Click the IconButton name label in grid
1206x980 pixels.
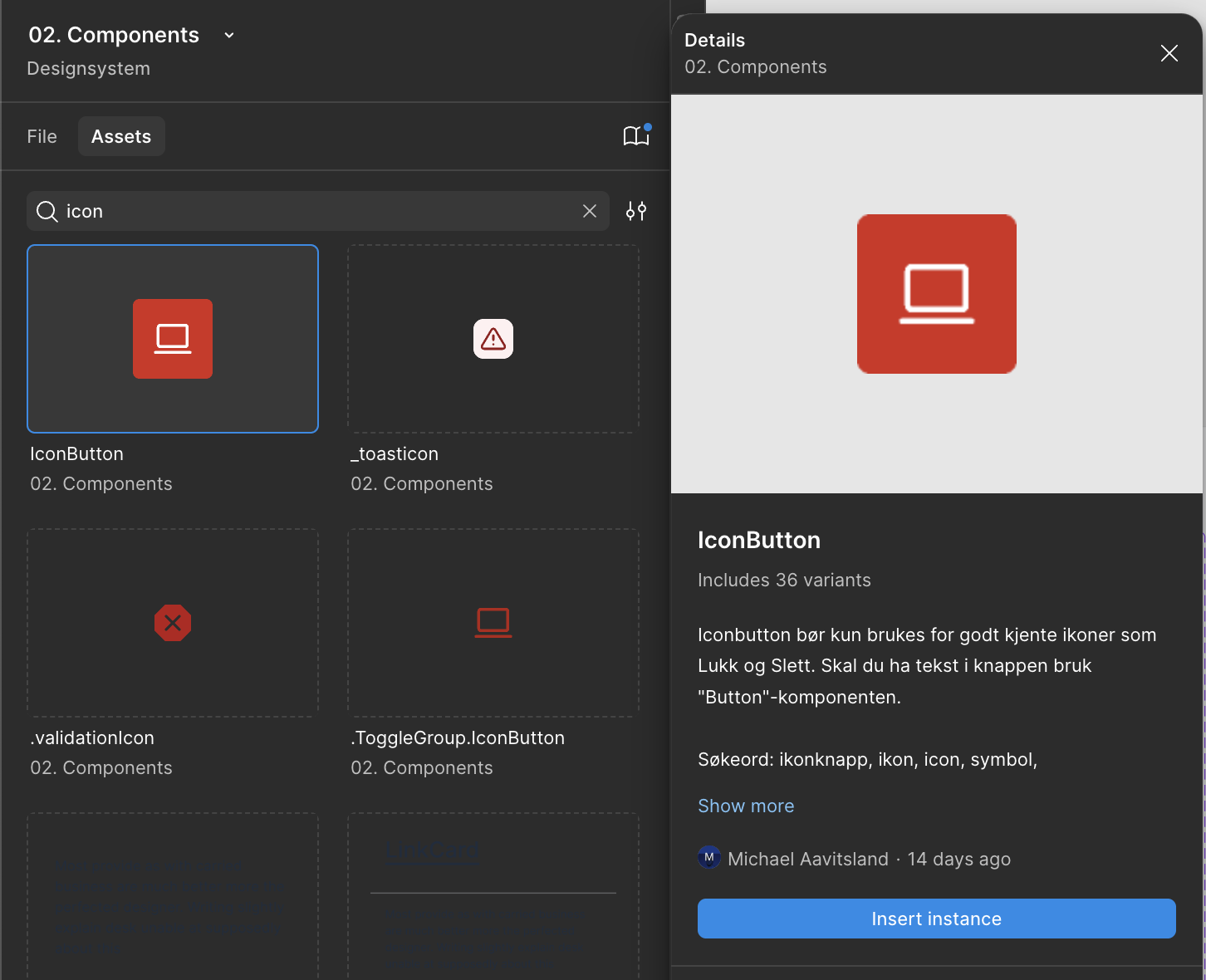(x=77, y=454)
